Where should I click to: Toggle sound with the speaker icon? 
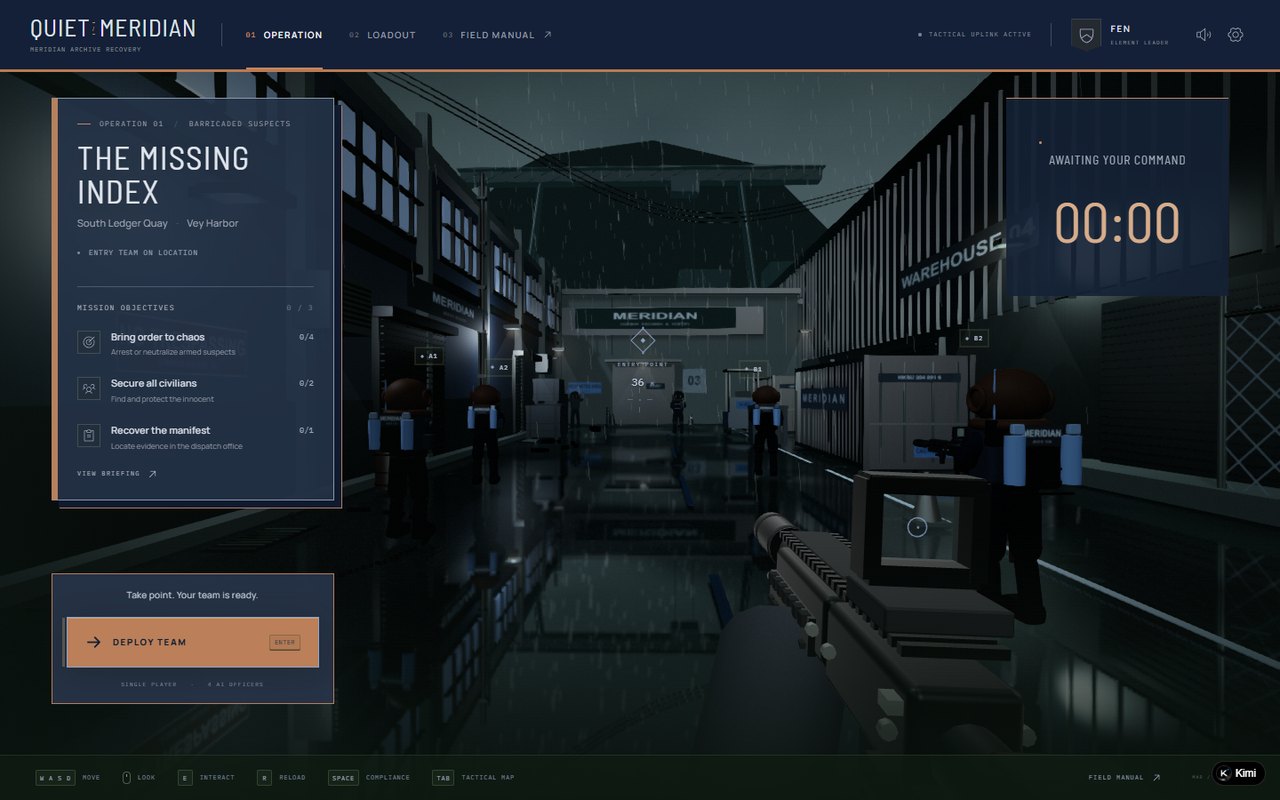pyautogui.click(x=1203, y=35)
